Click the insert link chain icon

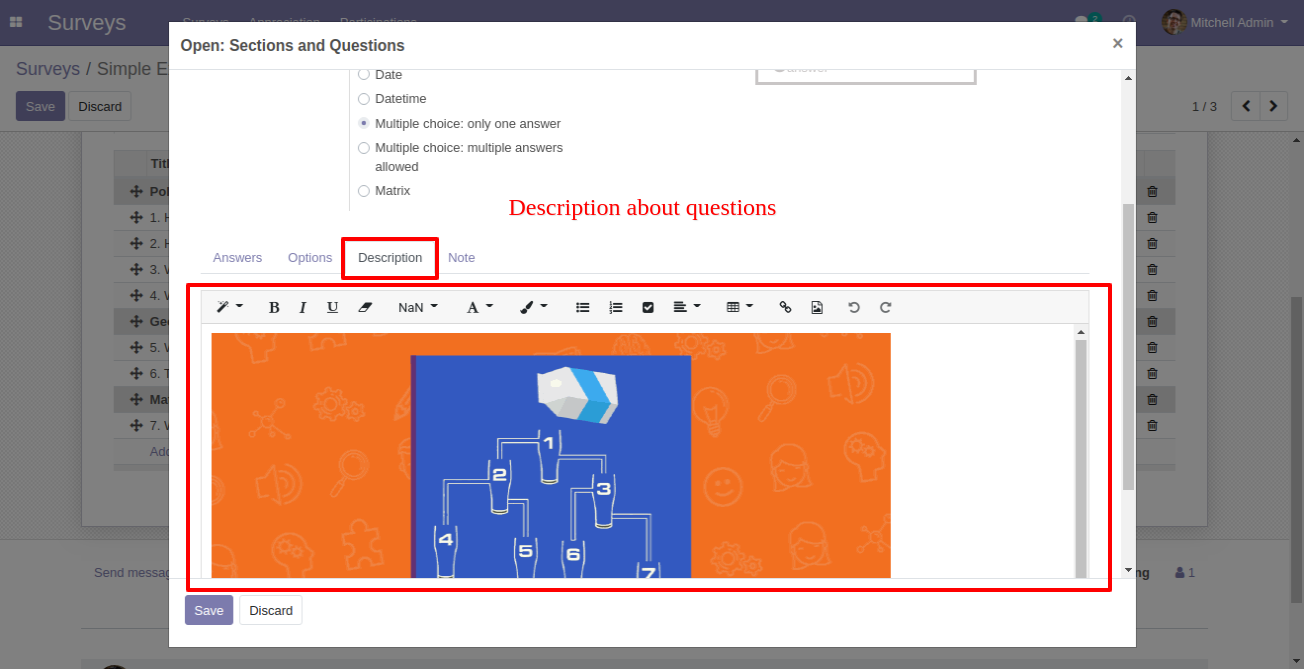pos(785,307)
